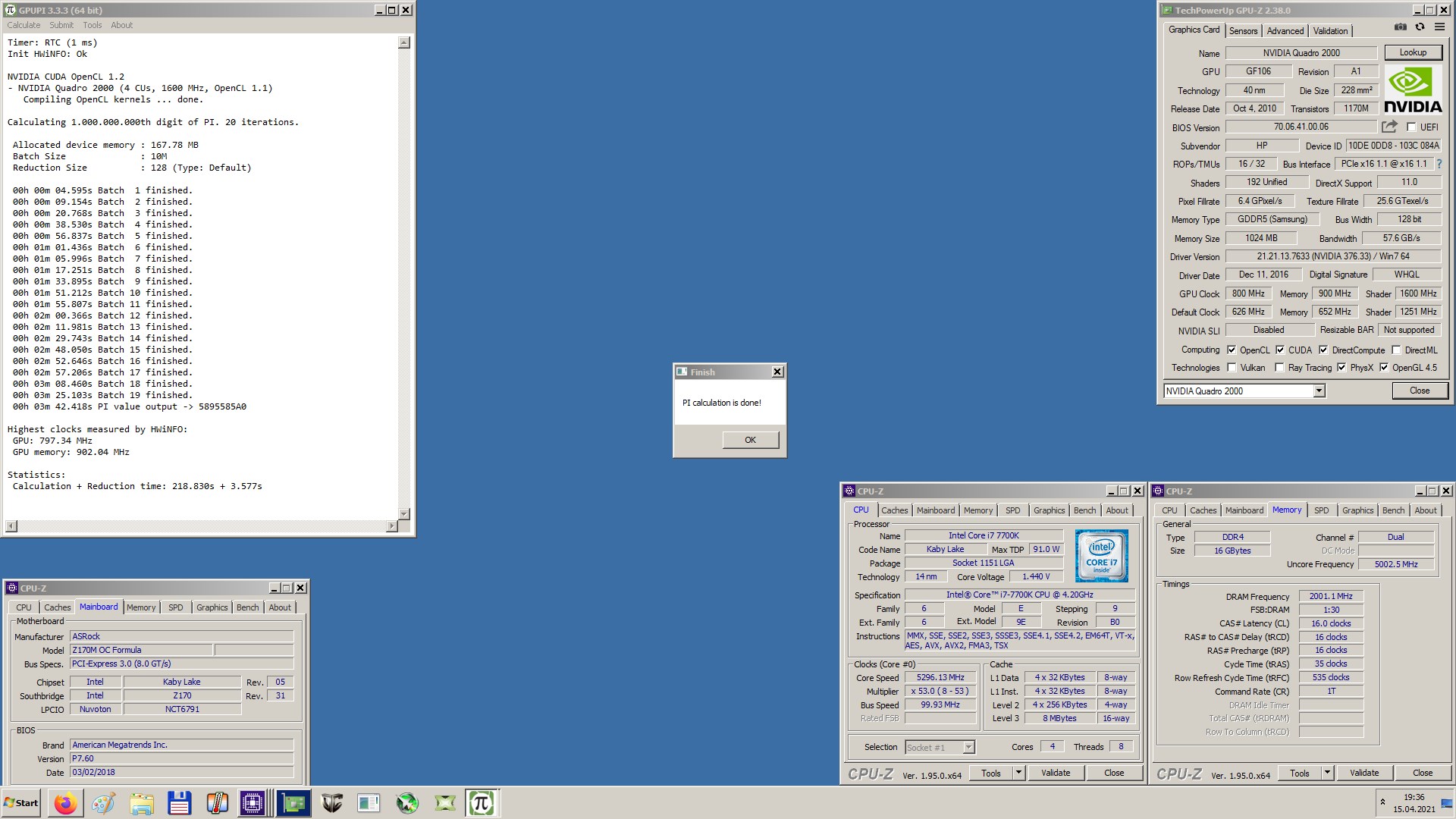Toggle the DirectCompute checkbox
Image resolution: width=1456 pixels, height=819 pixels.
coord(1323,350)
